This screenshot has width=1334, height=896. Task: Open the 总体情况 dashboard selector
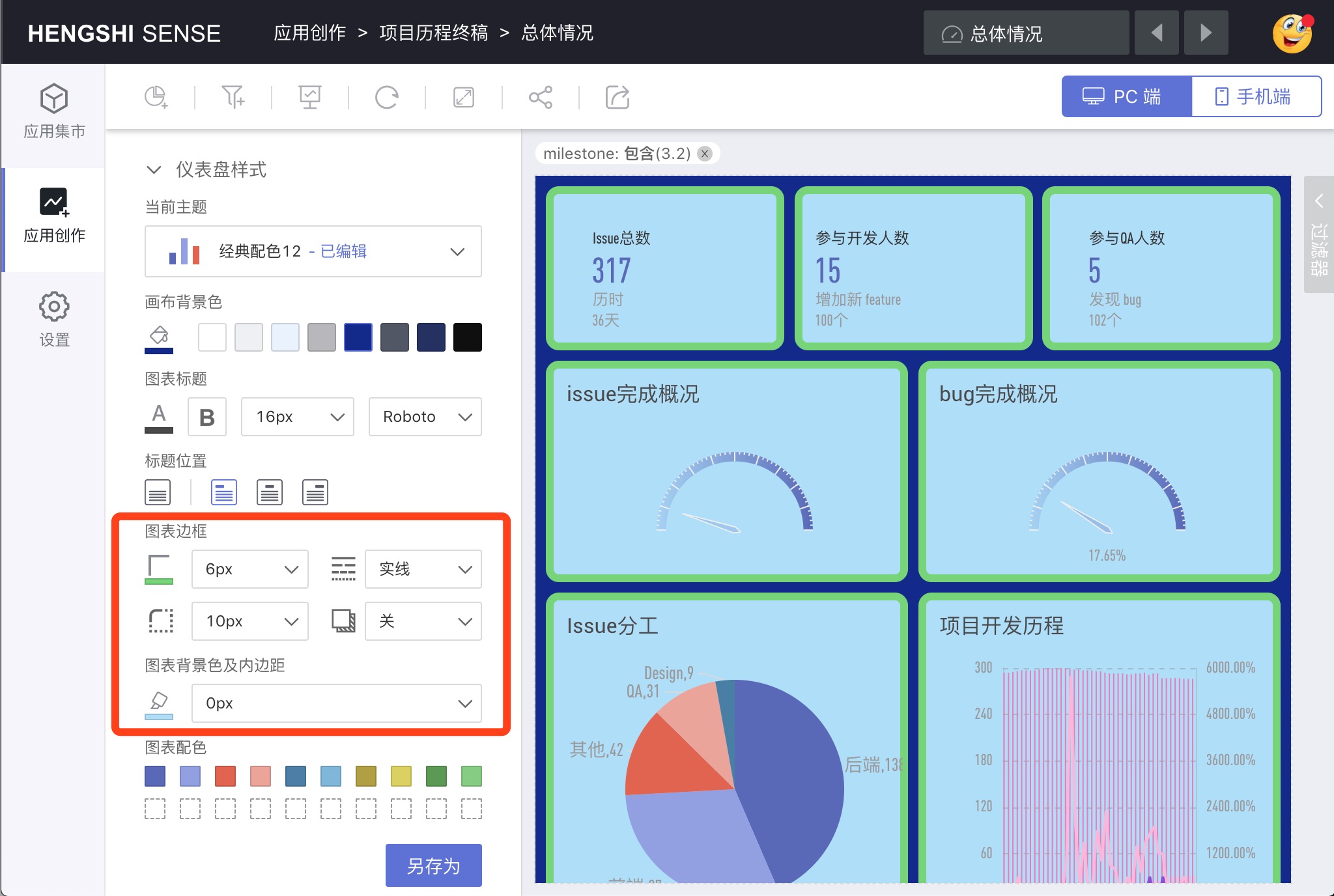[1026, 33]
